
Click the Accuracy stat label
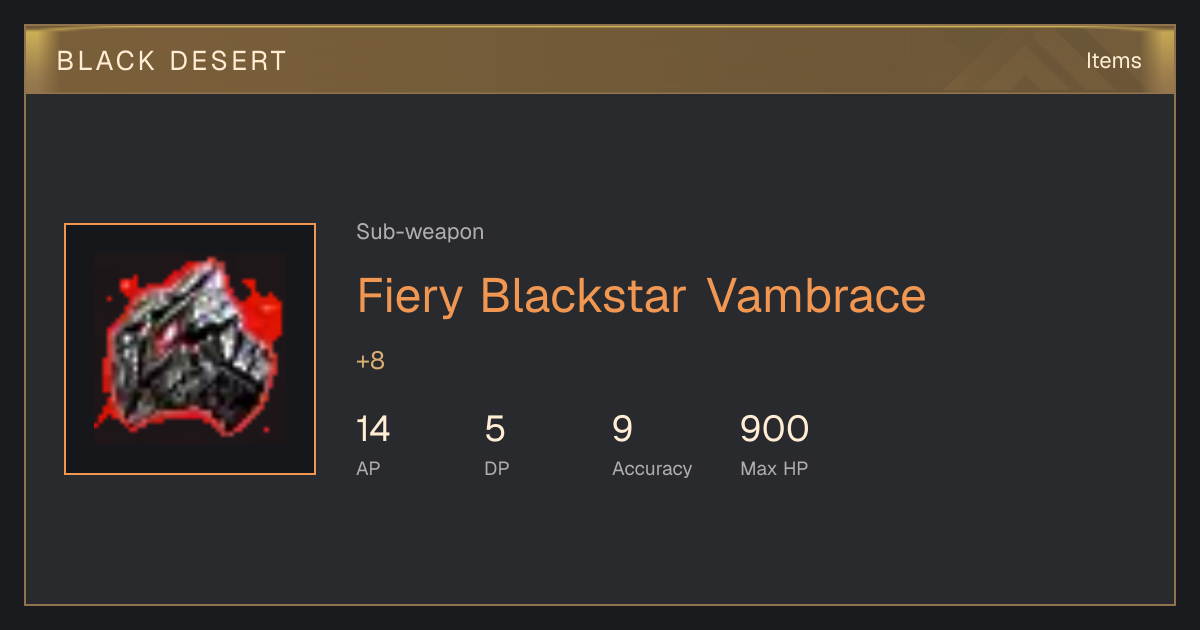652,468
